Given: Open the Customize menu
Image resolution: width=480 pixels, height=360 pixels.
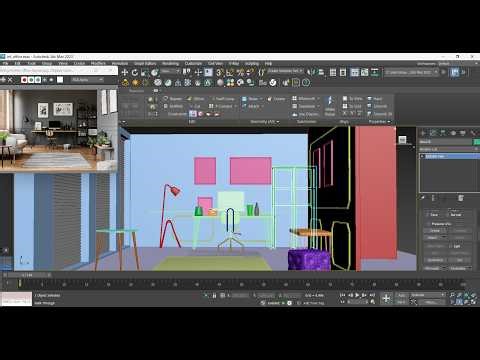Looking at the screenshot, I should (x=193, y=63).
